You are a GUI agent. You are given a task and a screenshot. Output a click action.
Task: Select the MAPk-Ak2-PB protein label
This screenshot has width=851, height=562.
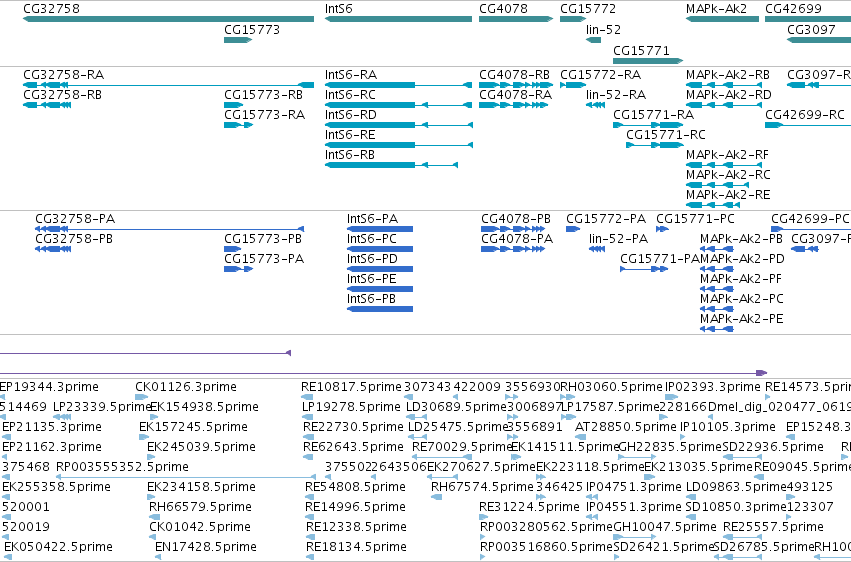tap(741, 239)
